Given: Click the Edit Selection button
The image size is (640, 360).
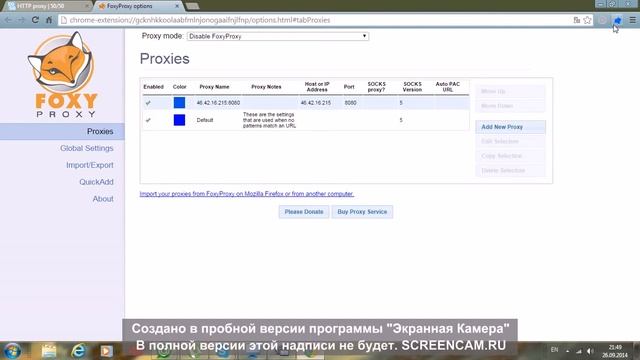Looking at the screenshot, I should (x=510, y=141).
